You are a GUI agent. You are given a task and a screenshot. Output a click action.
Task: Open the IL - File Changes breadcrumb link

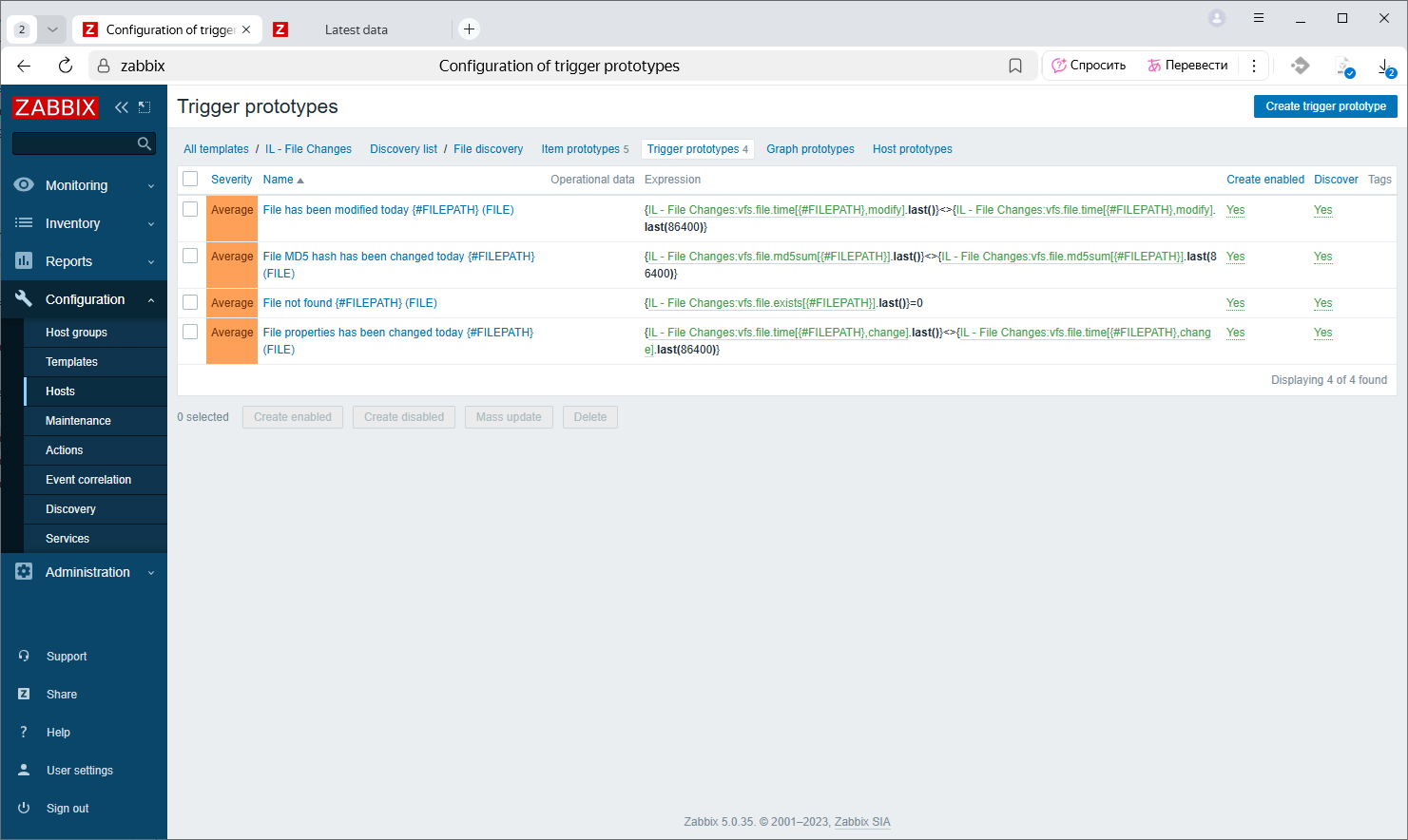click(308, 149)
